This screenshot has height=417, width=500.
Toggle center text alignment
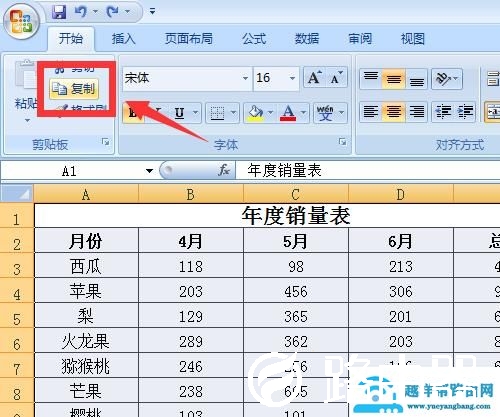[x=394, y=112]
